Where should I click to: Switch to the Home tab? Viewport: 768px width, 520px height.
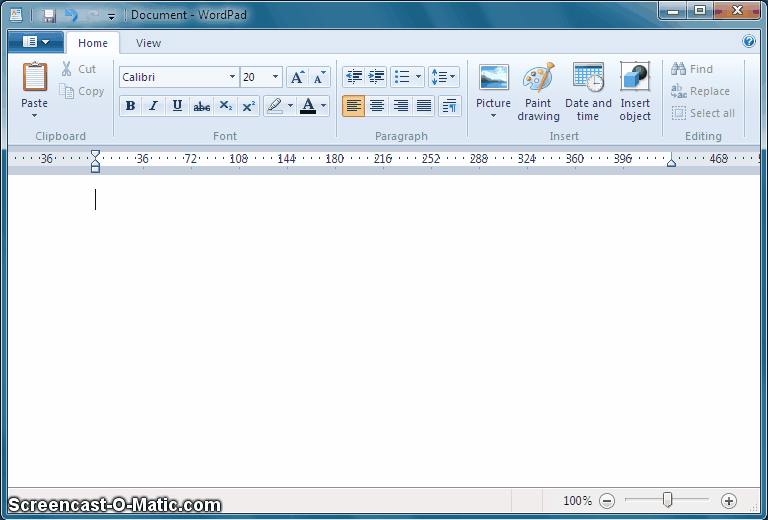point(93,43)
